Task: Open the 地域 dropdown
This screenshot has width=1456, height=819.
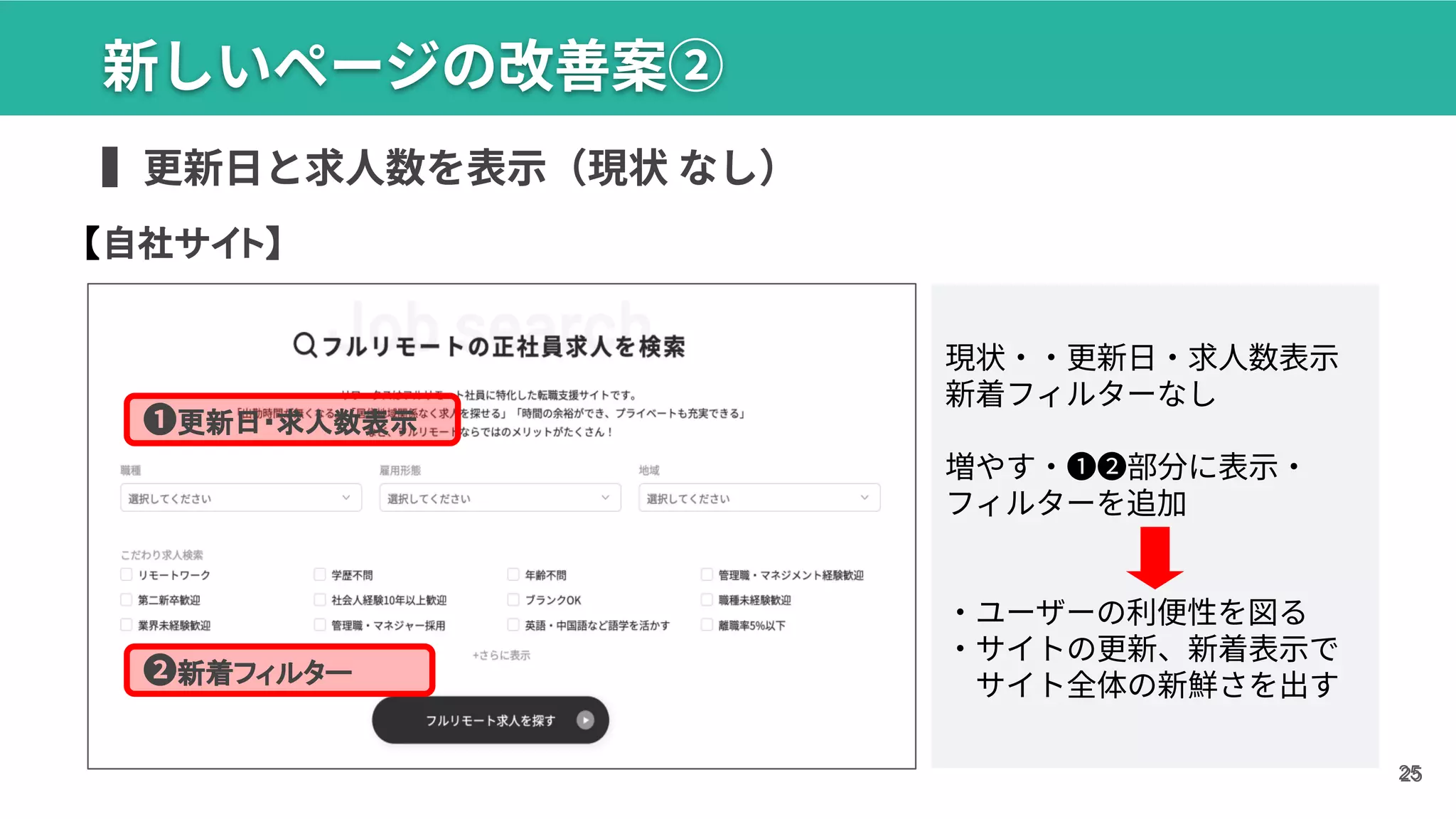Action: click(x=759, y=498)
